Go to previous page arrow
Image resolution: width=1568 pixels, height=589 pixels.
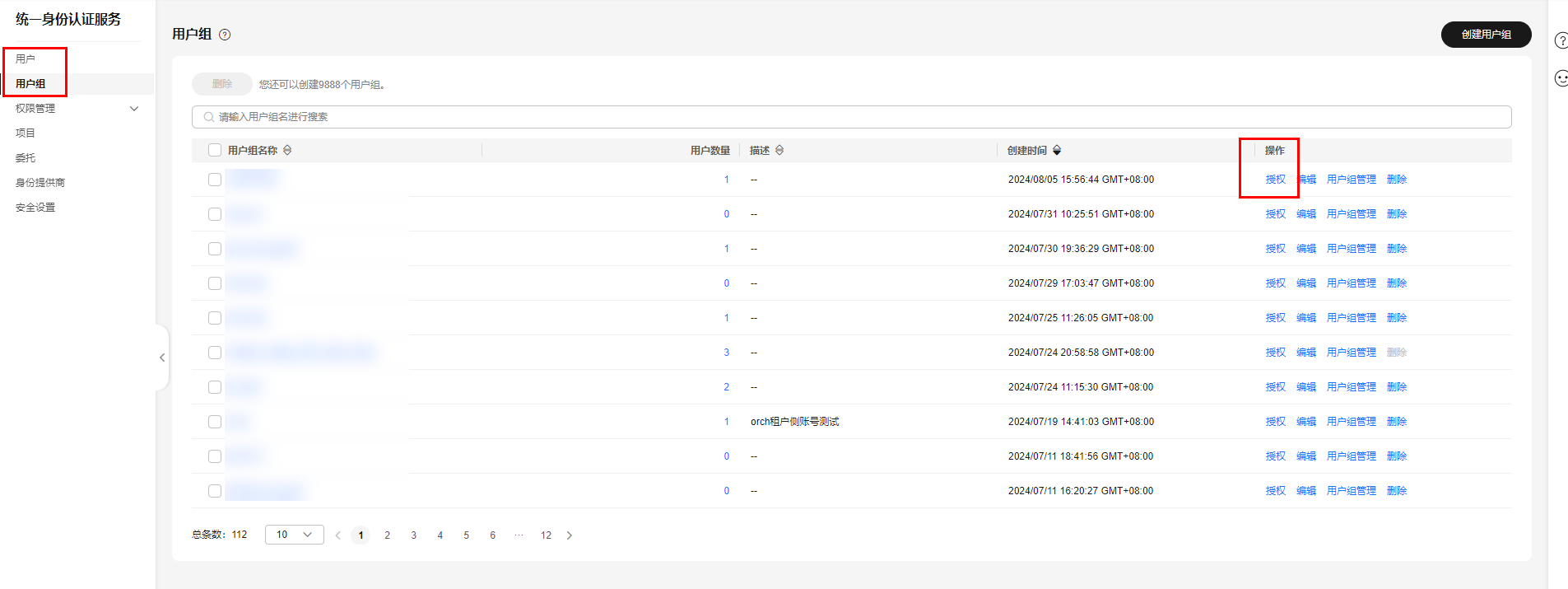[337, 535]
